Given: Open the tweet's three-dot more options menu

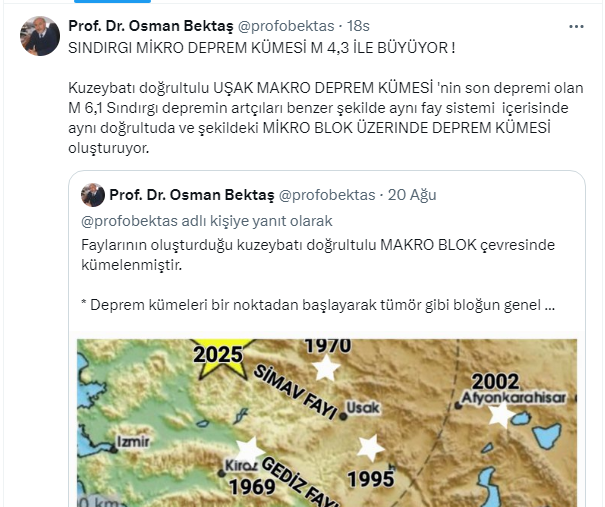Looking at the screenshot, I should pyautogui.click(x=576, y=27).
